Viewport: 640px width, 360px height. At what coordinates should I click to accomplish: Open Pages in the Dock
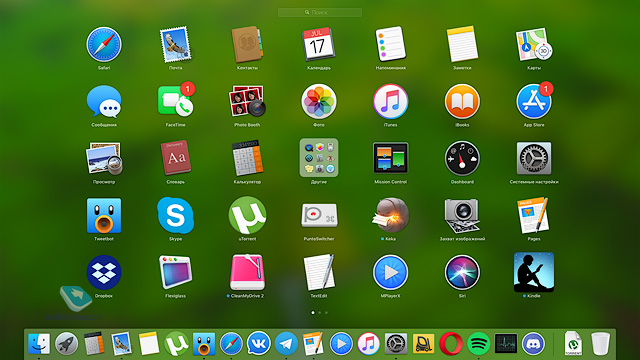[x=313, y=344]
